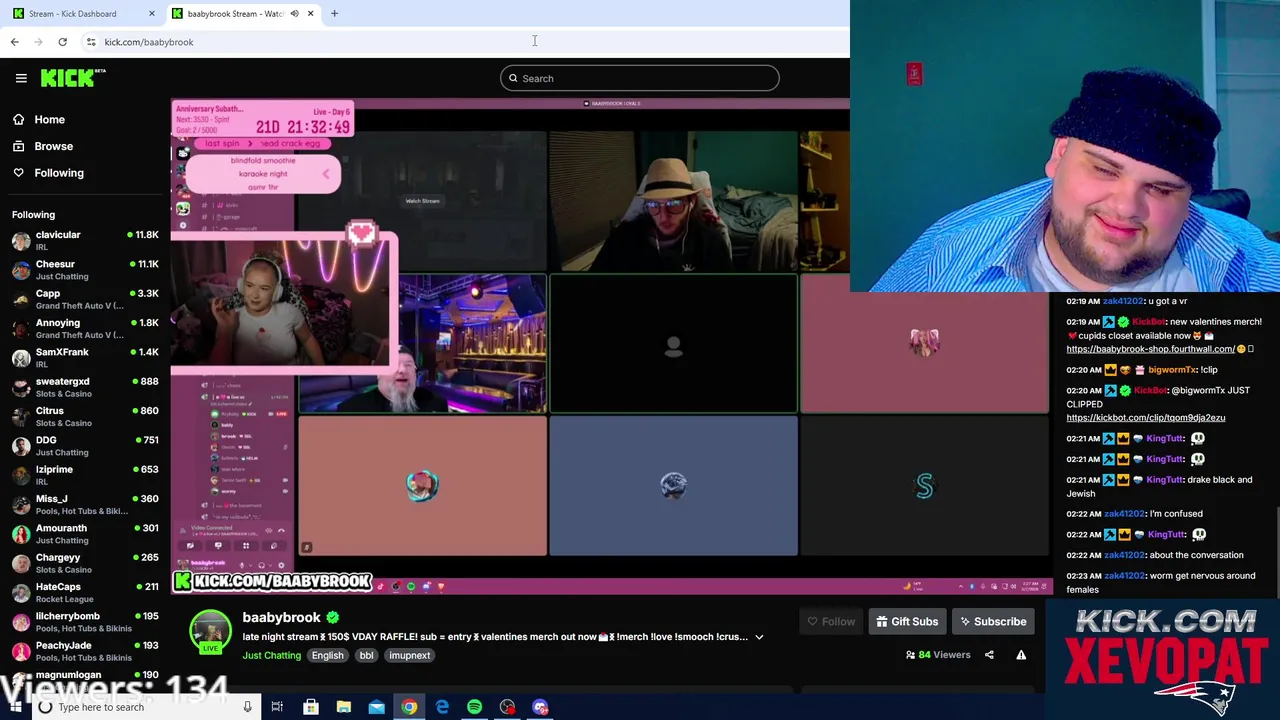The width and height of the screenshot is (1280, 720).
Task: Open Cheesur's channel from Following
Action: pyautogui.click(x=85, y=270)
